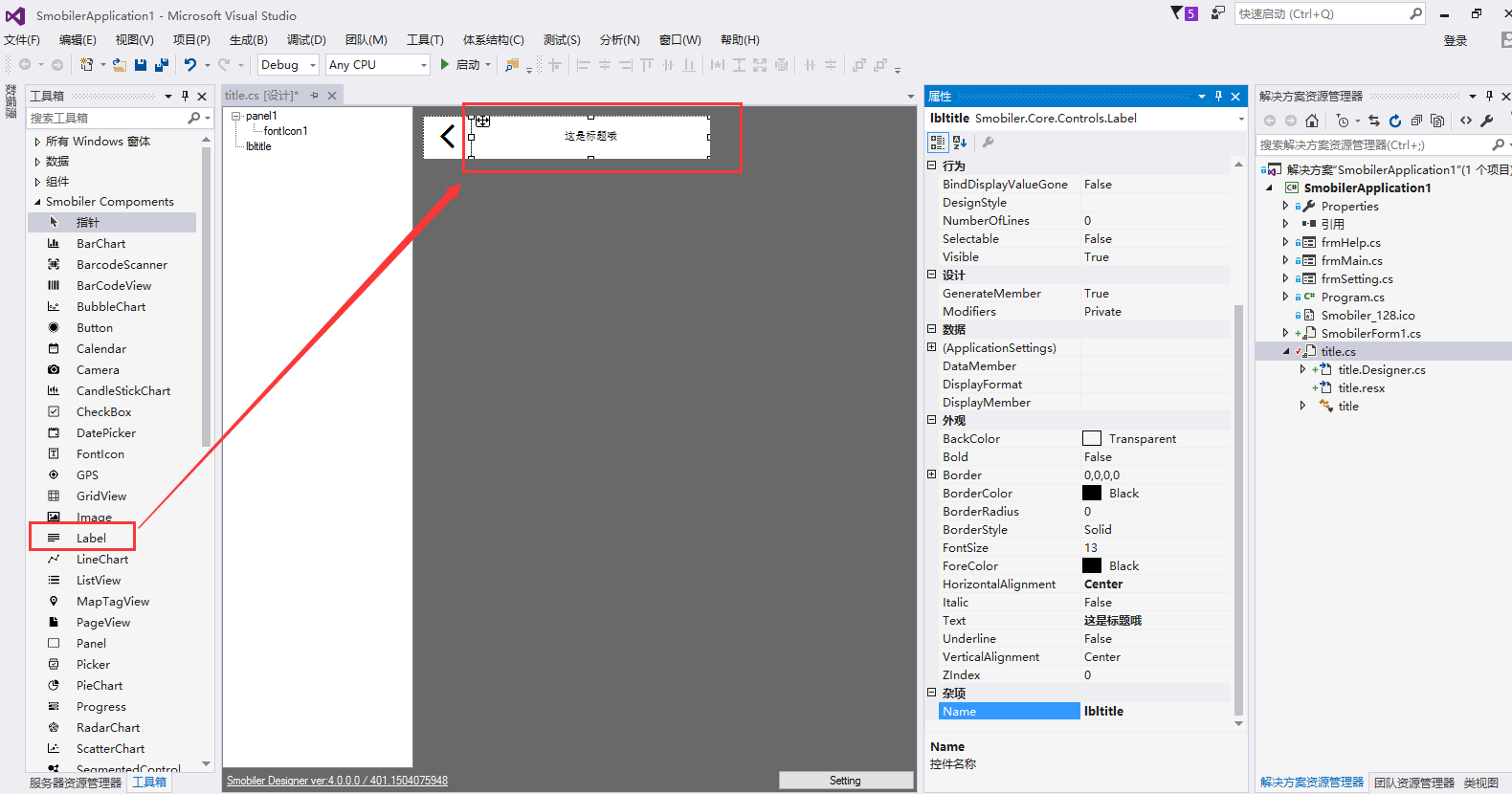Click Home icon in Solution Explorer
Image resolution: width=1512 pixels, height=794 pixels.
(x=1312, y=121)
